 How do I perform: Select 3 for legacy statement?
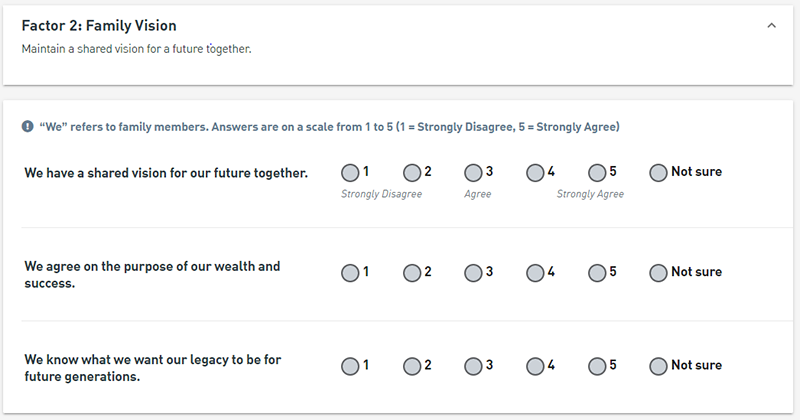(473, 366)
